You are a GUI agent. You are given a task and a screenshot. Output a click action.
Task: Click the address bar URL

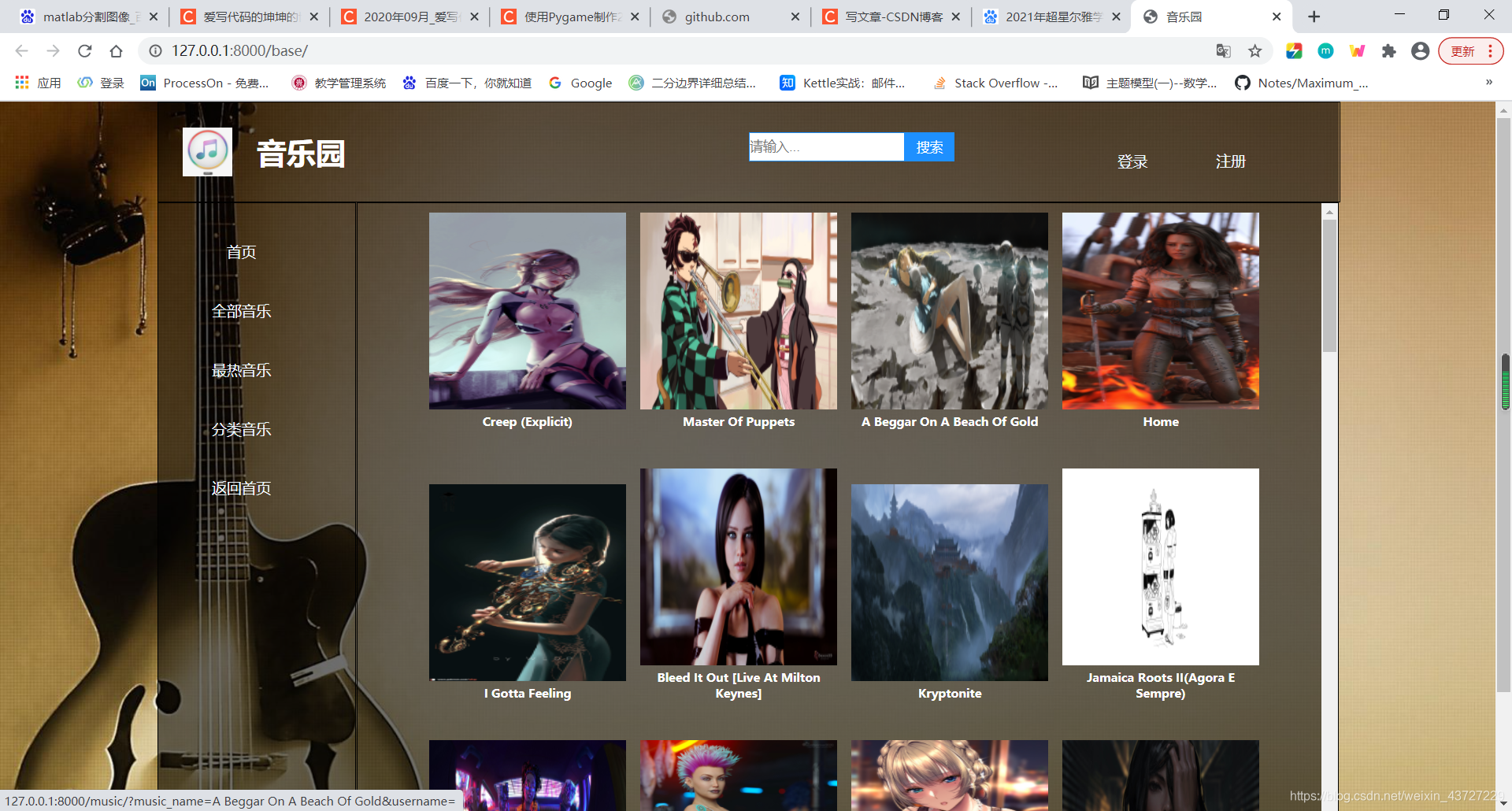click(x=240, y=51)
